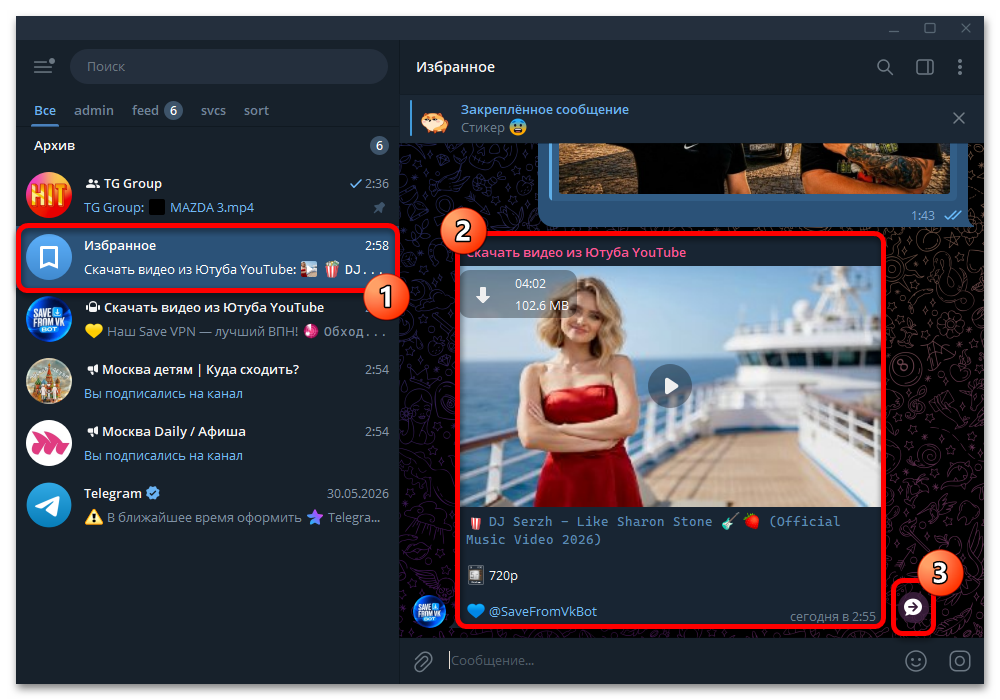Click the MAZDA 3.mp4 file preview text
The image size is (1000, 700).
click(x=212, y=207)
